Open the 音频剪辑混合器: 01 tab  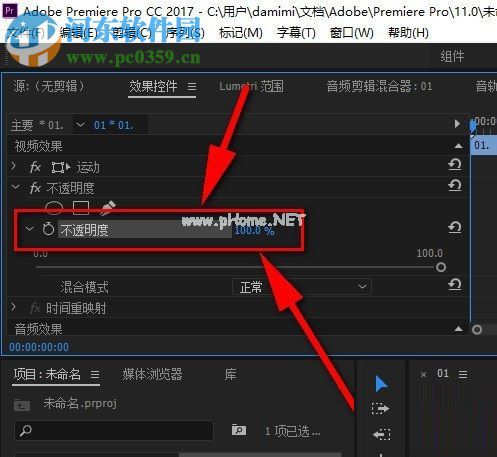[x=379, y=86]
